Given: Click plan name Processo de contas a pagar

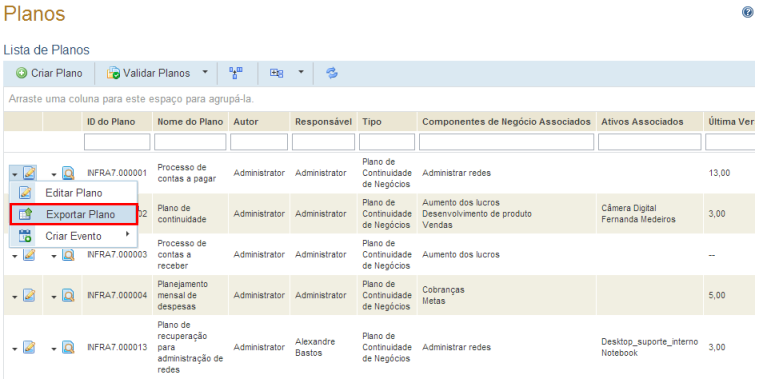Looking at the screenshot, I should 186,173.
